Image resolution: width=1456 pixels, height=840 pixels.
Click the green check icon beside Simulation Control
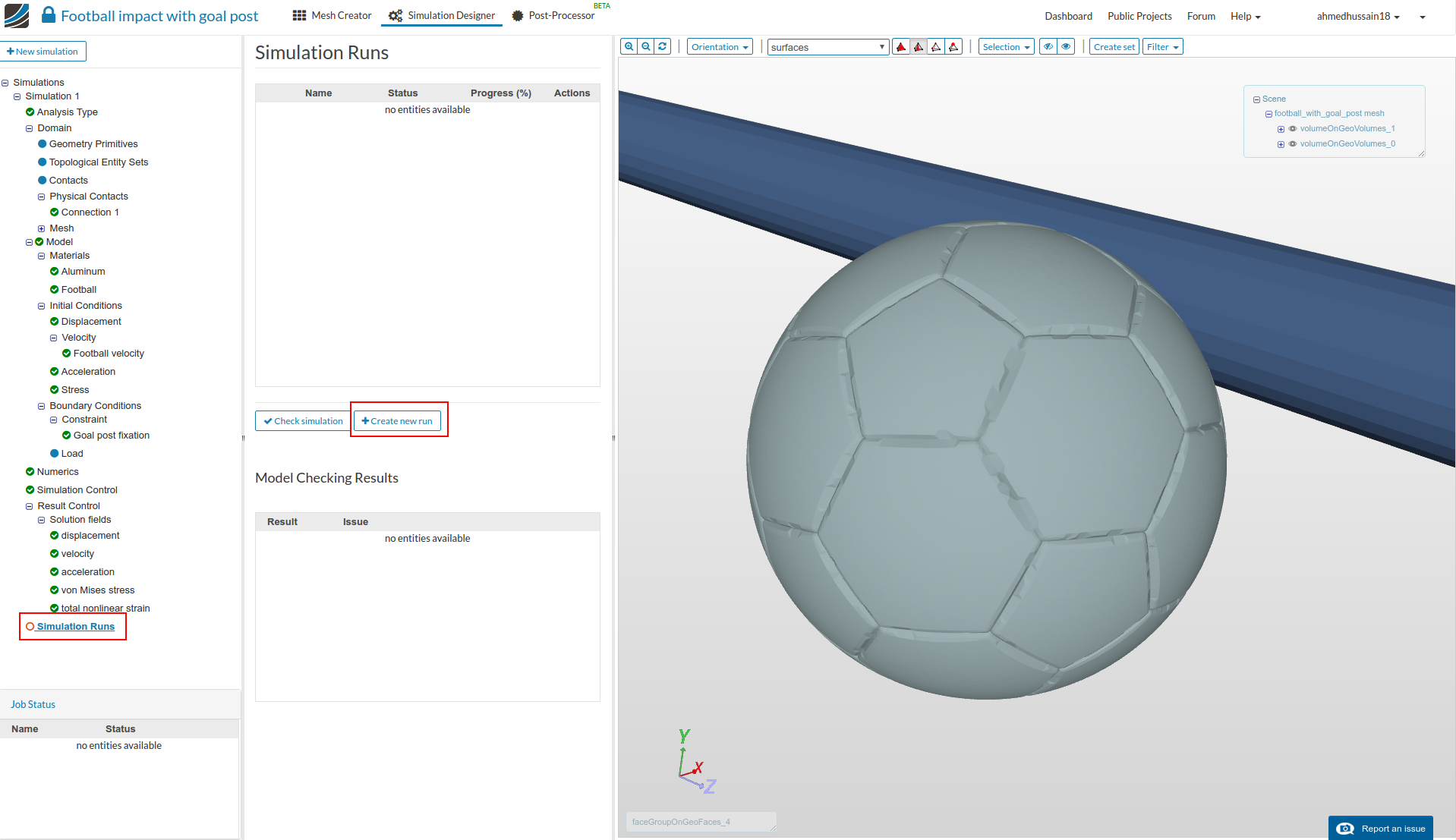(30, 490)
